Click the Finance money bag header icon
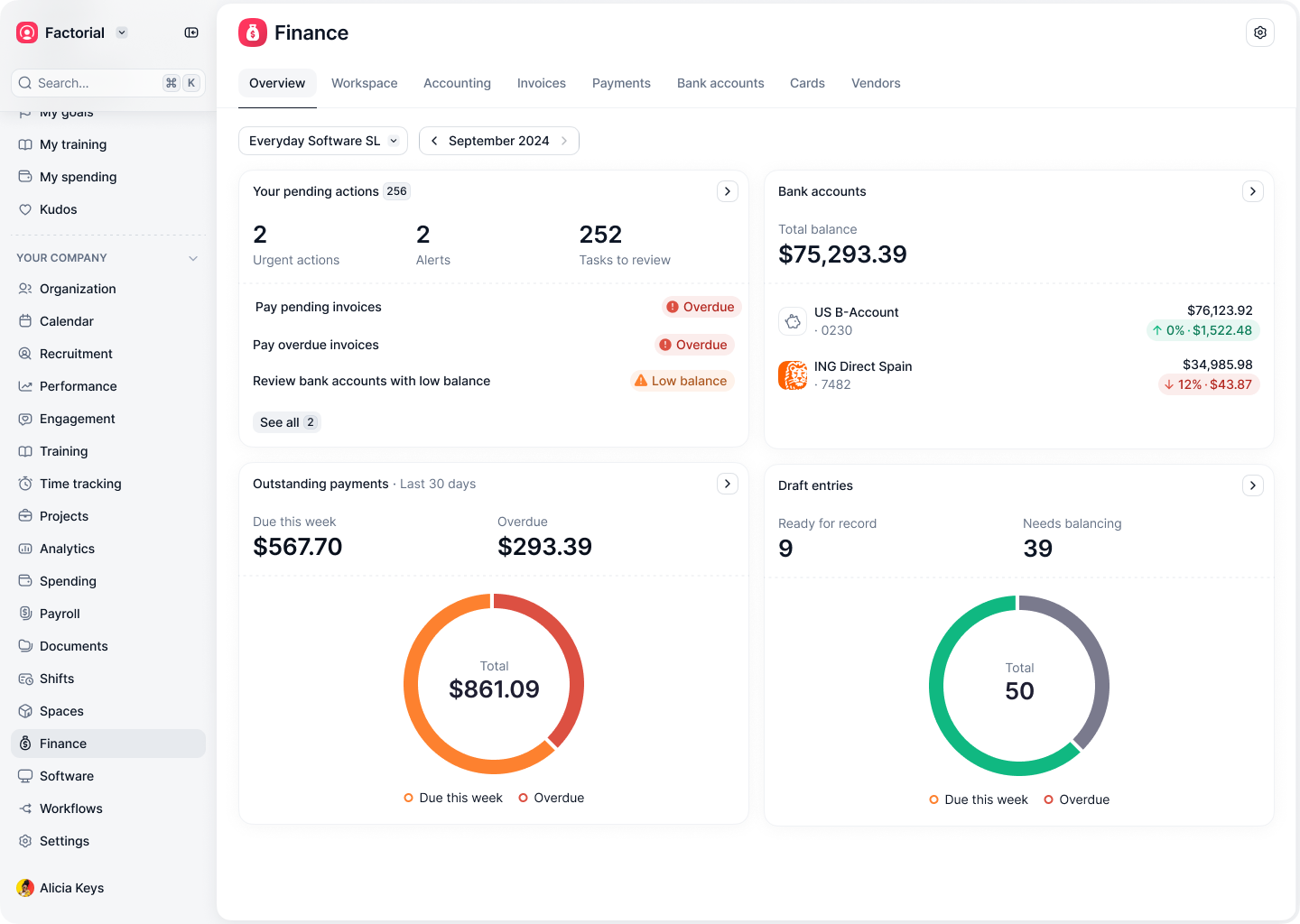 [x=253, y=32]
